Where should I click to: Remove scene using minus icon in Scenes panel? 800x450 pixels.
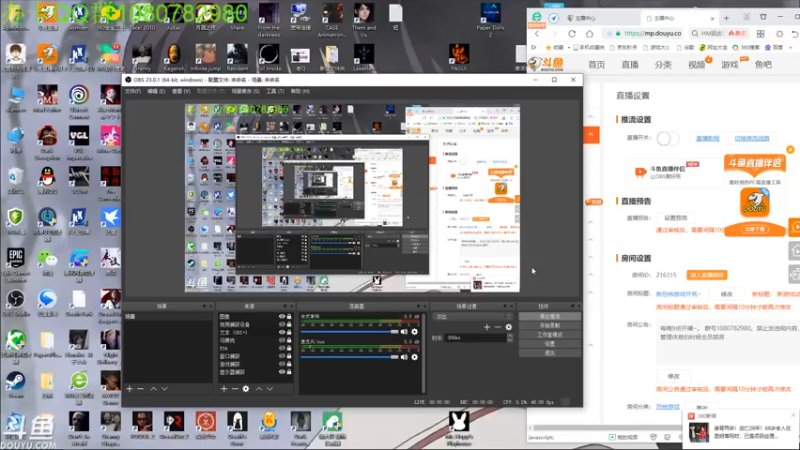click(140, 389)
